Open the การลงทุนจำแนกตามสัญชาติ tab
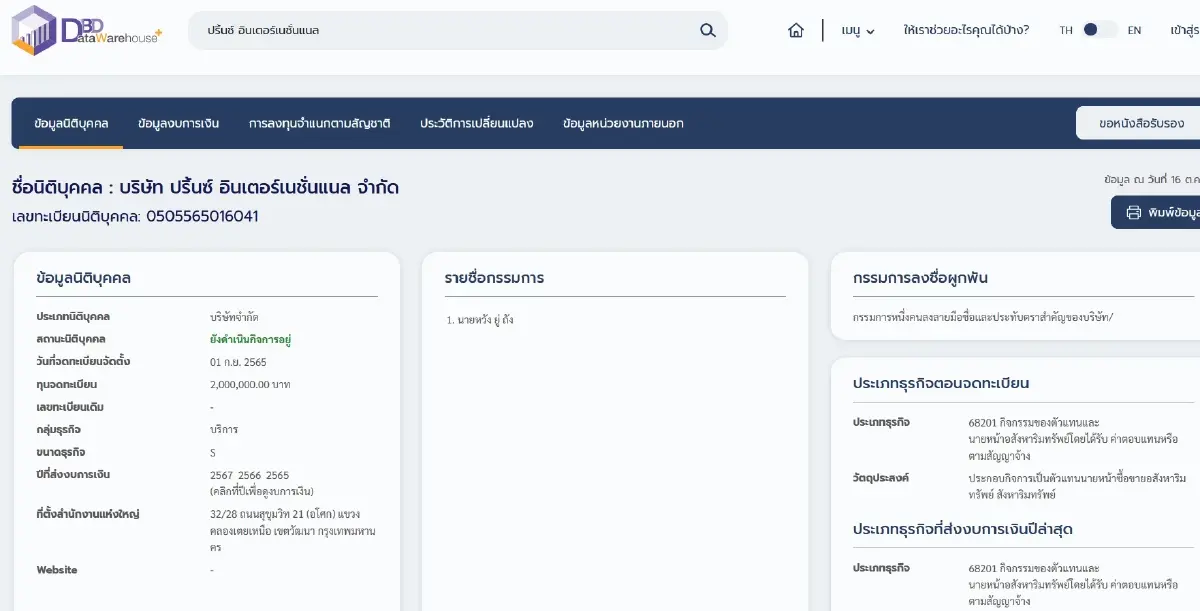This screenshot has width=1200, height=611. (x=319, y=124)
